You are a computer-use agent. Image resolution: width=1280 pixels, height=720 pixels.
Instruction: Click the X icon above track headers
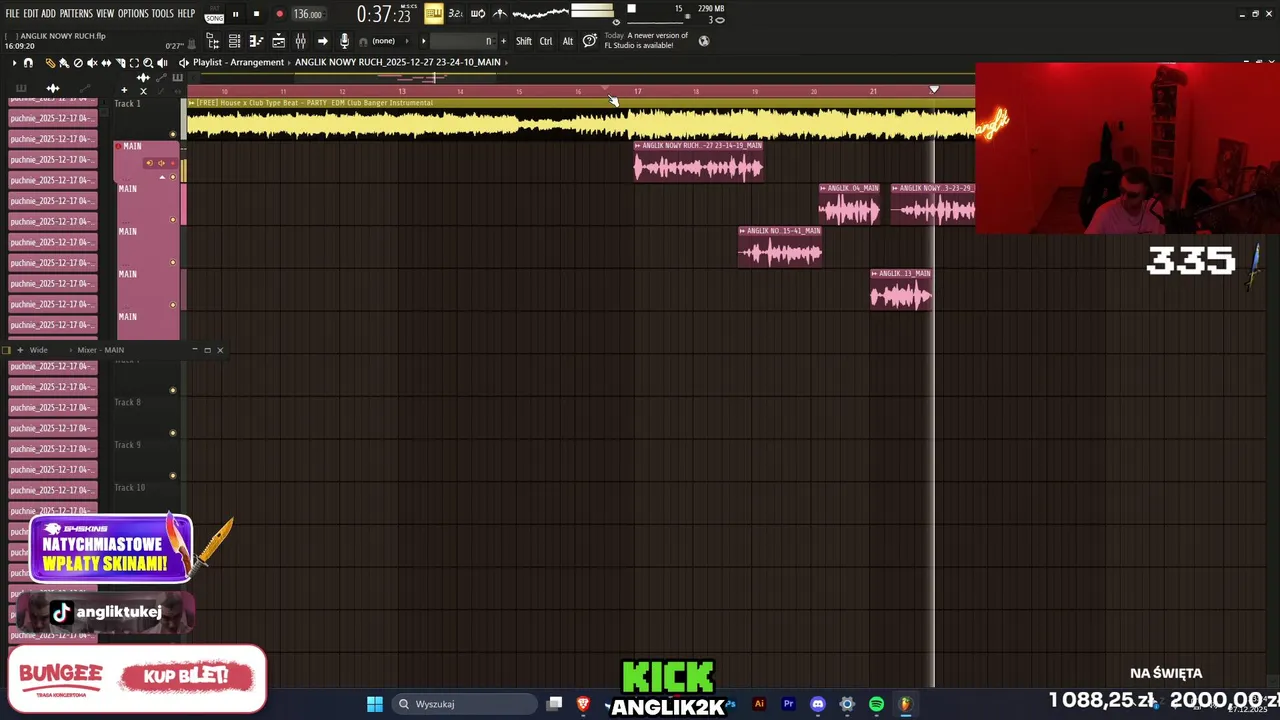[143, 91]
